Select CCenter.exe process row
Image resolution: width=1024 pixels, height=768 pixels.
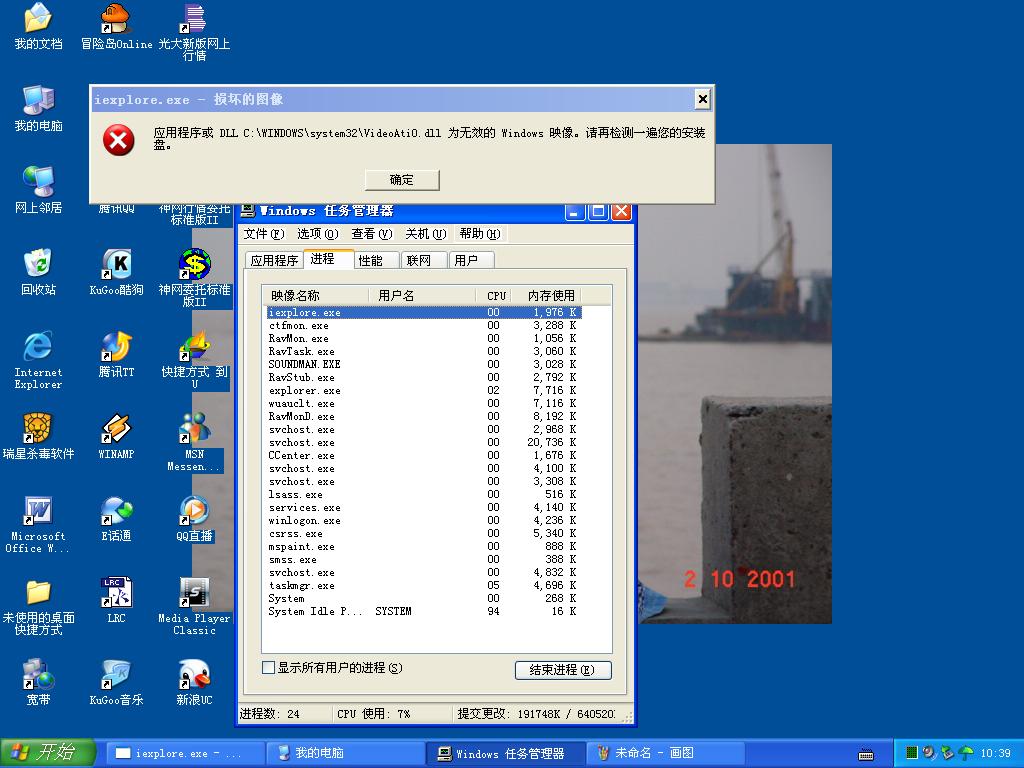click(x=423, y=456)
